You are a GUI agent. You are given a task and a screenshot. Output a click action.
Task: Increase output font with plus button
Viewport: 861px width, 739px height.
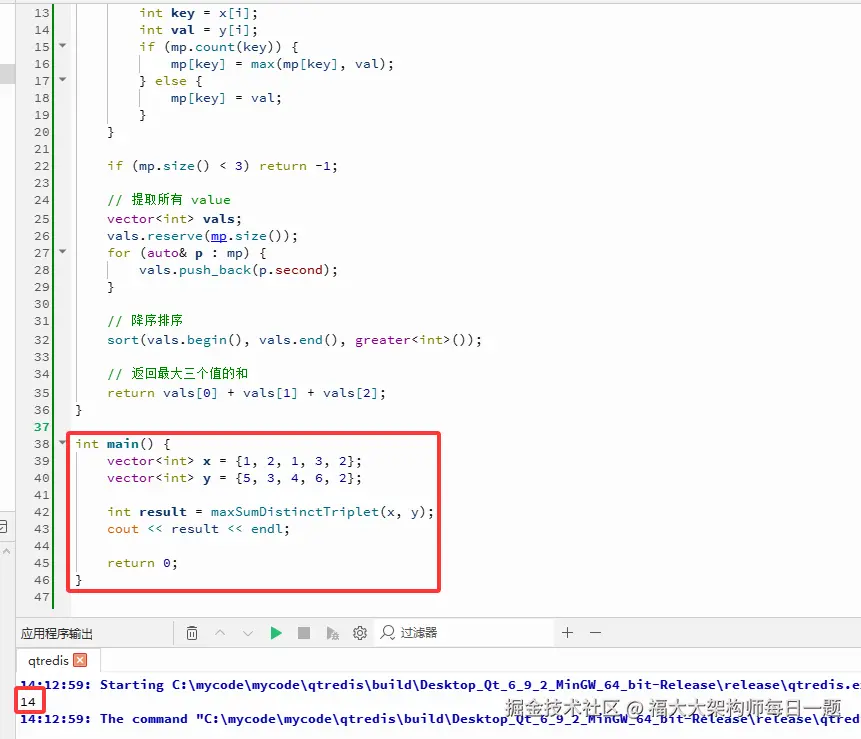point(567,632)
